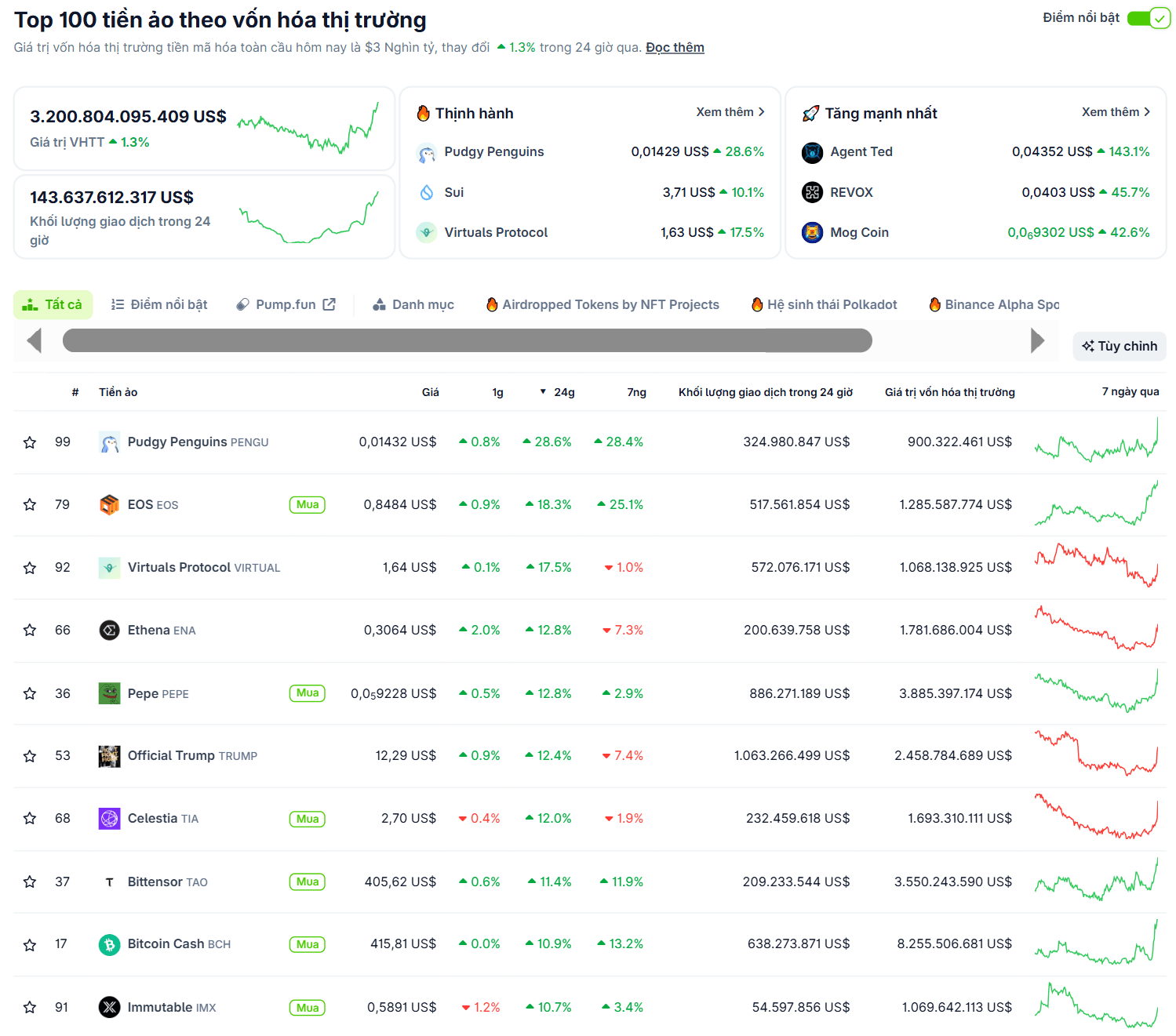Click the Bitcoin Cash logo
Screen dimensions: 1176x1036
point(109,944)
